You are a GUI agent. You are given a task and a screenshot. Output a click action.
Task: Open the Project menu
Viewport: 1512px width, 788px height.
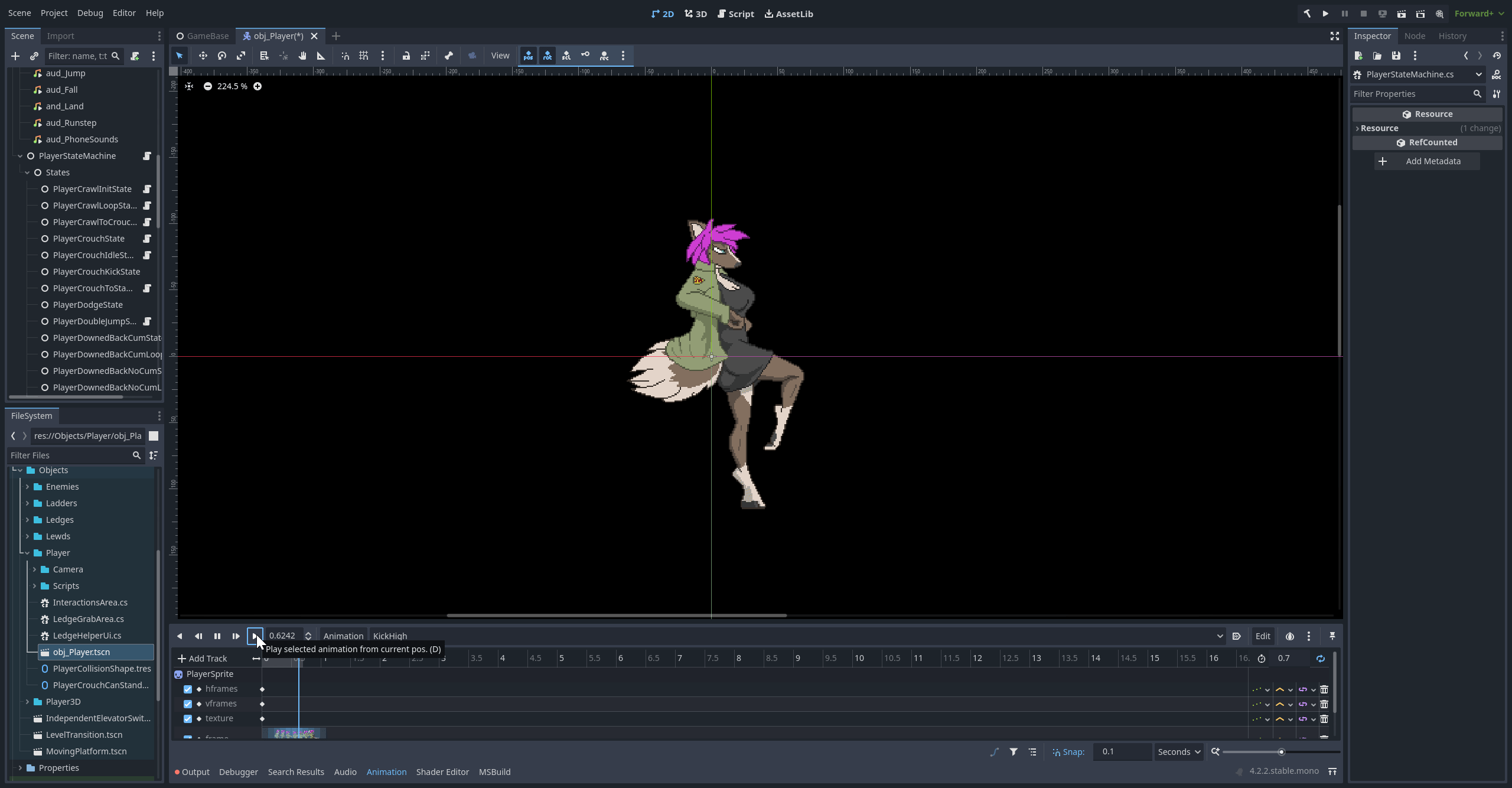[x=54, y=13]
